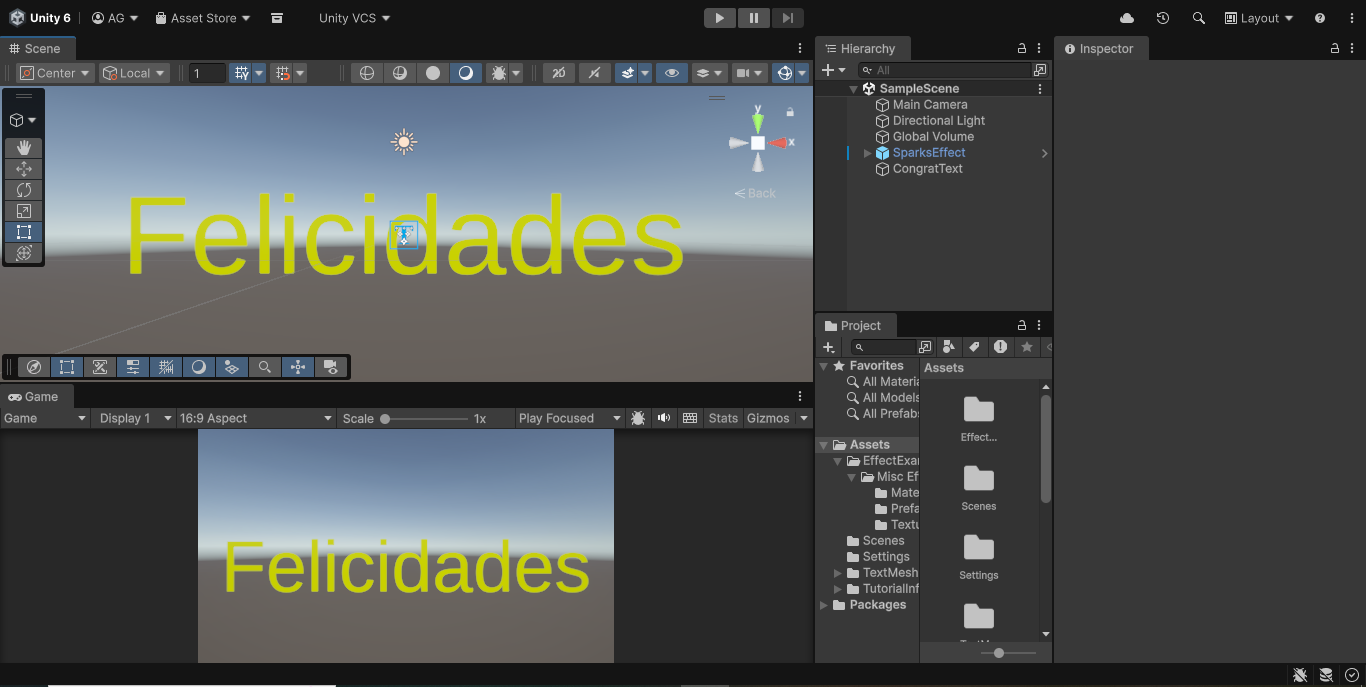Open the help question mark icon

(1320, 18)
